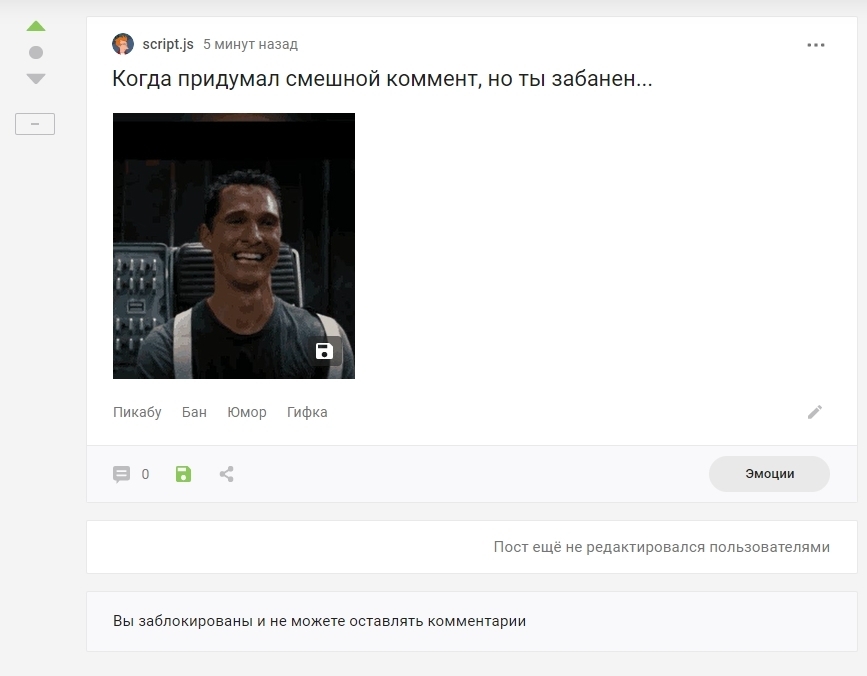Viewport: 867px width, 676px height.
Task: Select the Юмор tag
Action: pyautogui.click(x=247, y=412)
